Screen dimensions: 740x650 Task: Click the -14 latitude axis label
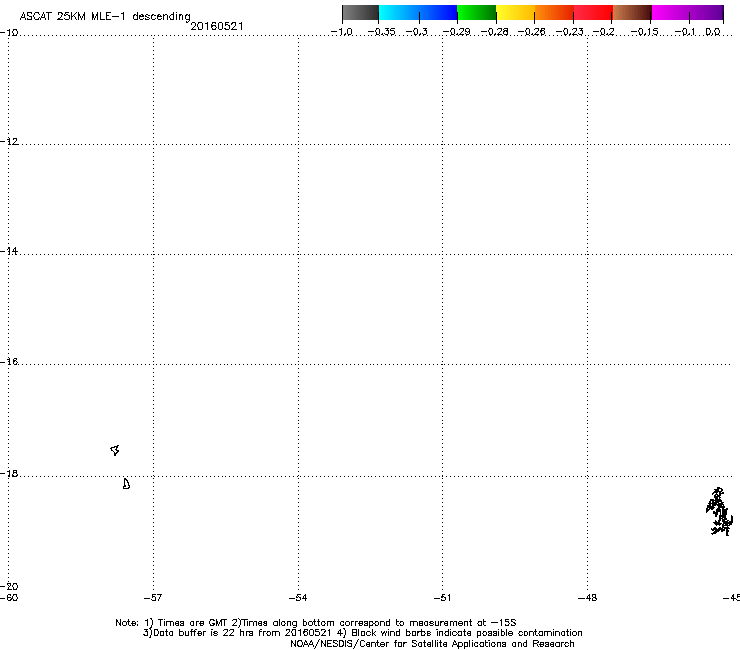pyautogui.click(x=9, y=251)
